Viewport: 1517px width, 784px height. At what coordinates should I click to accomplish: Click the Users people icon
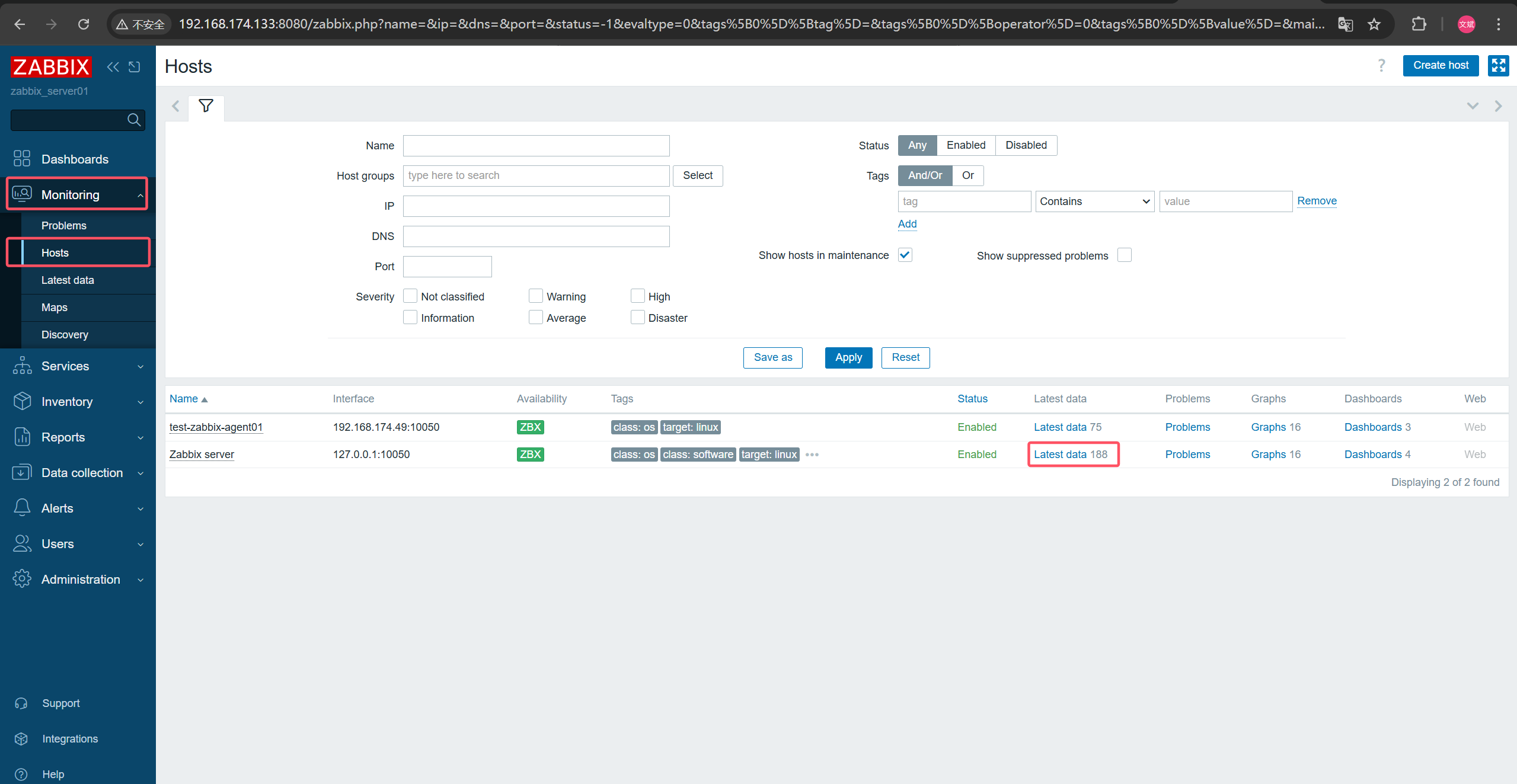pyautogui.click(x=22, y=543)
